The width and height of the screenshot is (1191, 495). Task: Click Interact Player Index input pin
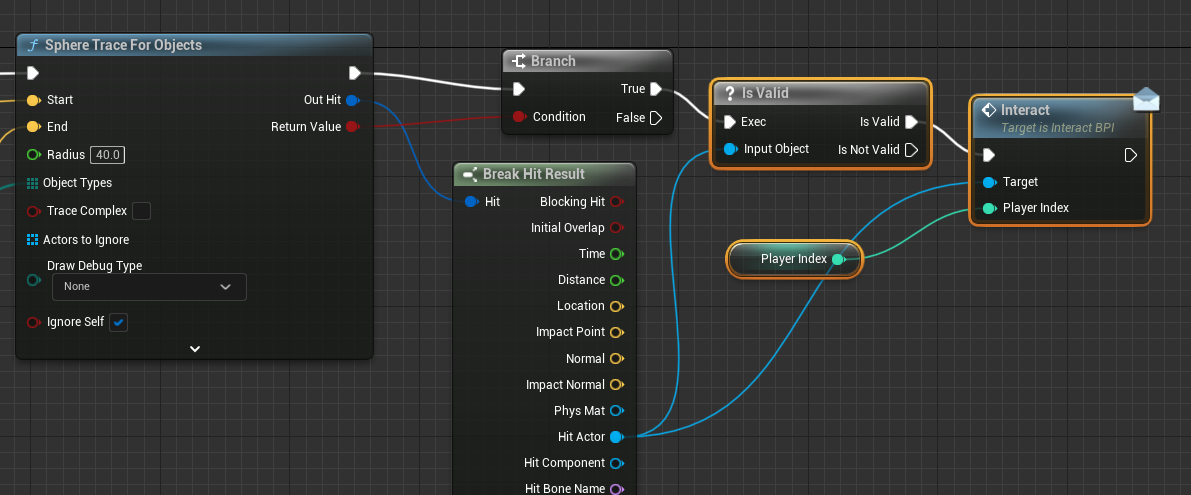(989, 208)
